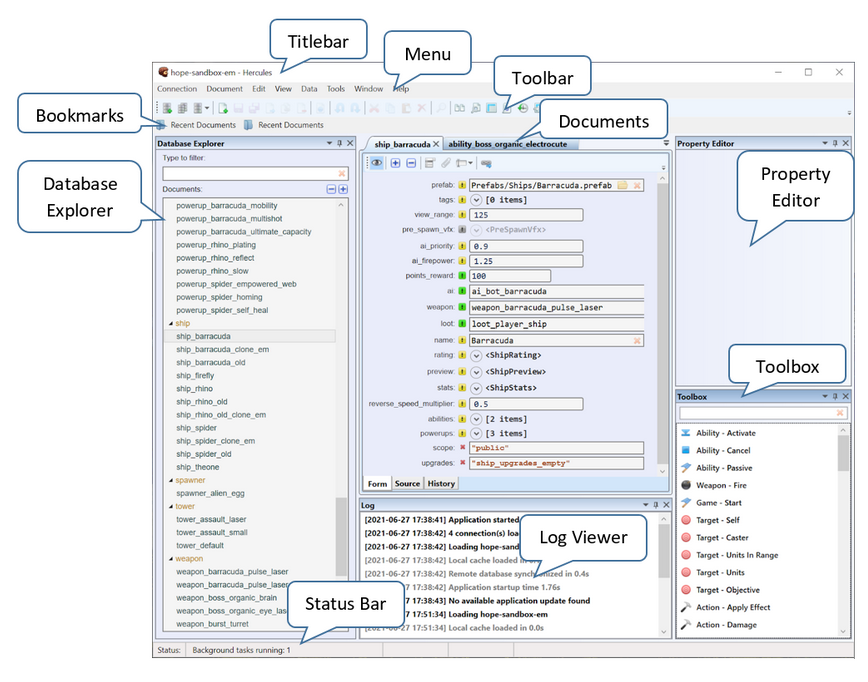Clear the Database Explorer filter with X icon

pyautogui.click(x=342, y=173)
